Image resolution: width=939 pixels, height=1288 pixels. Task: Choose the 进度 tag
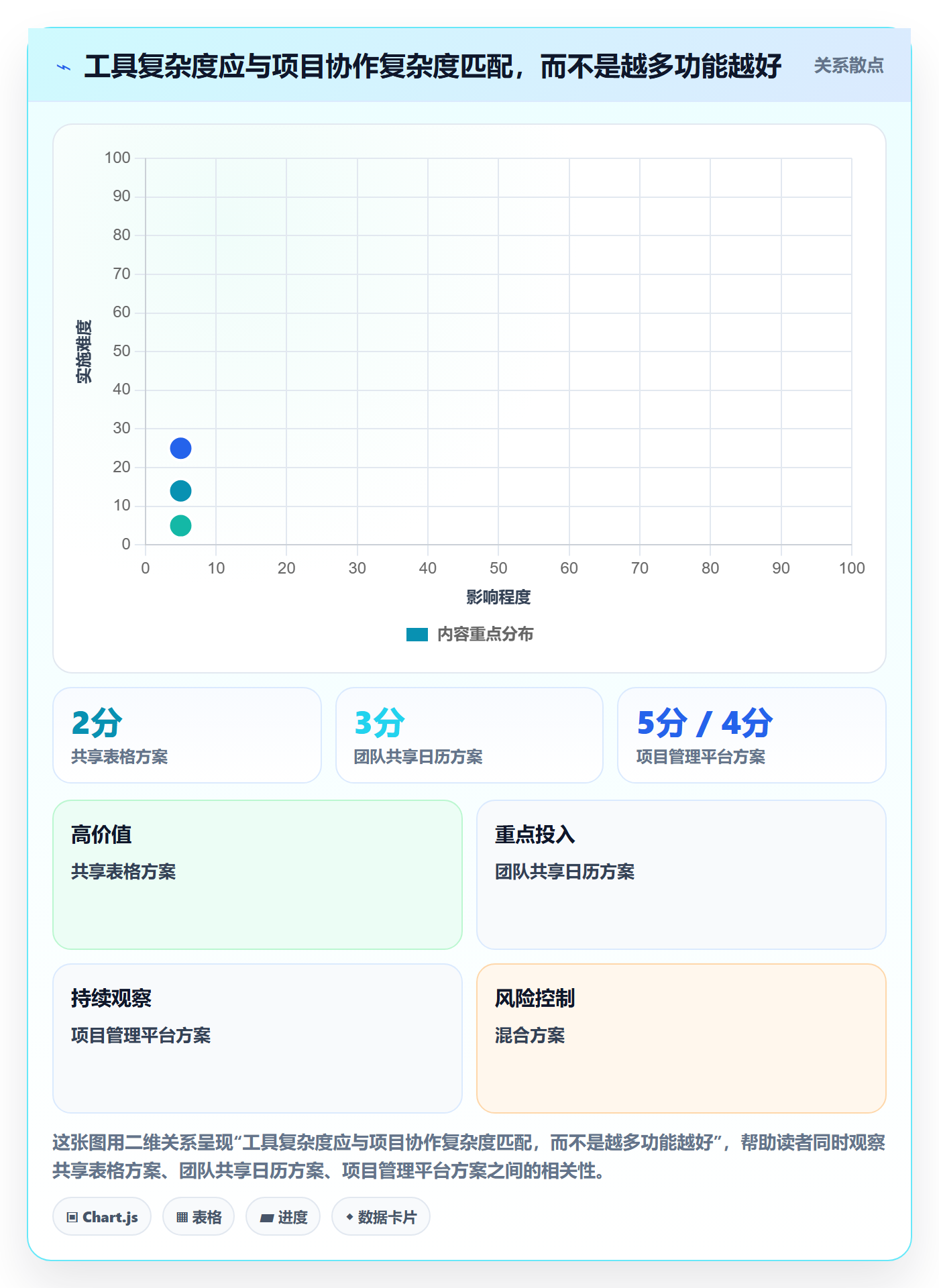tap(283, 1217)
